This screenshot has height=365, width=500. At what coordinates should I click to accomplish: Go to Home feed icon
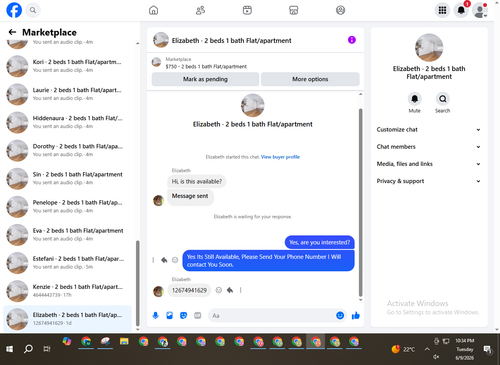pos(153,10)
